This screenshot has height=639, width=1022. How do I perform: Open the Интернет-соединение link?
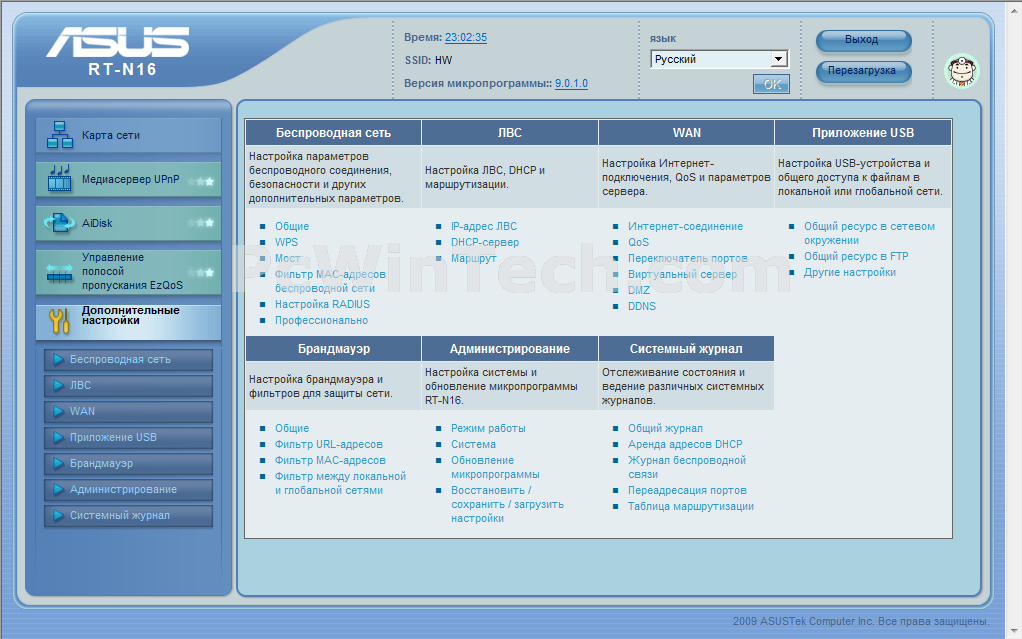coord(686,226)
